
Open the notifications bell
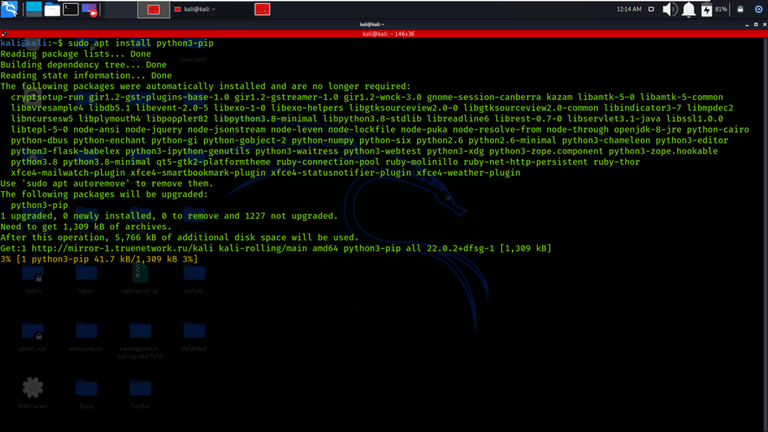pyautogui.click(x=689, y=9)
